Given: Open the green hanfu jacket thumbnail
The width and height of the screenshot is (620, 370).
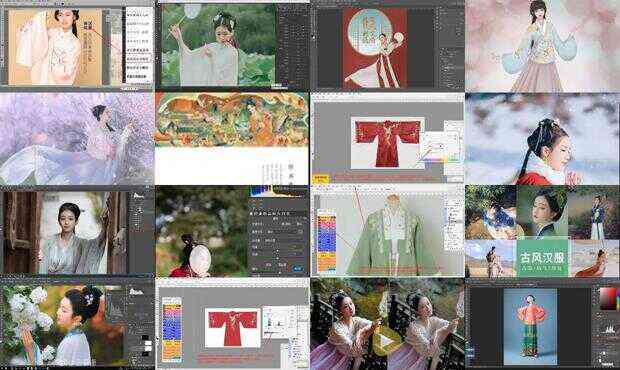Looking at the screenshot, I should pyautogui.click(x=388, y=231).
